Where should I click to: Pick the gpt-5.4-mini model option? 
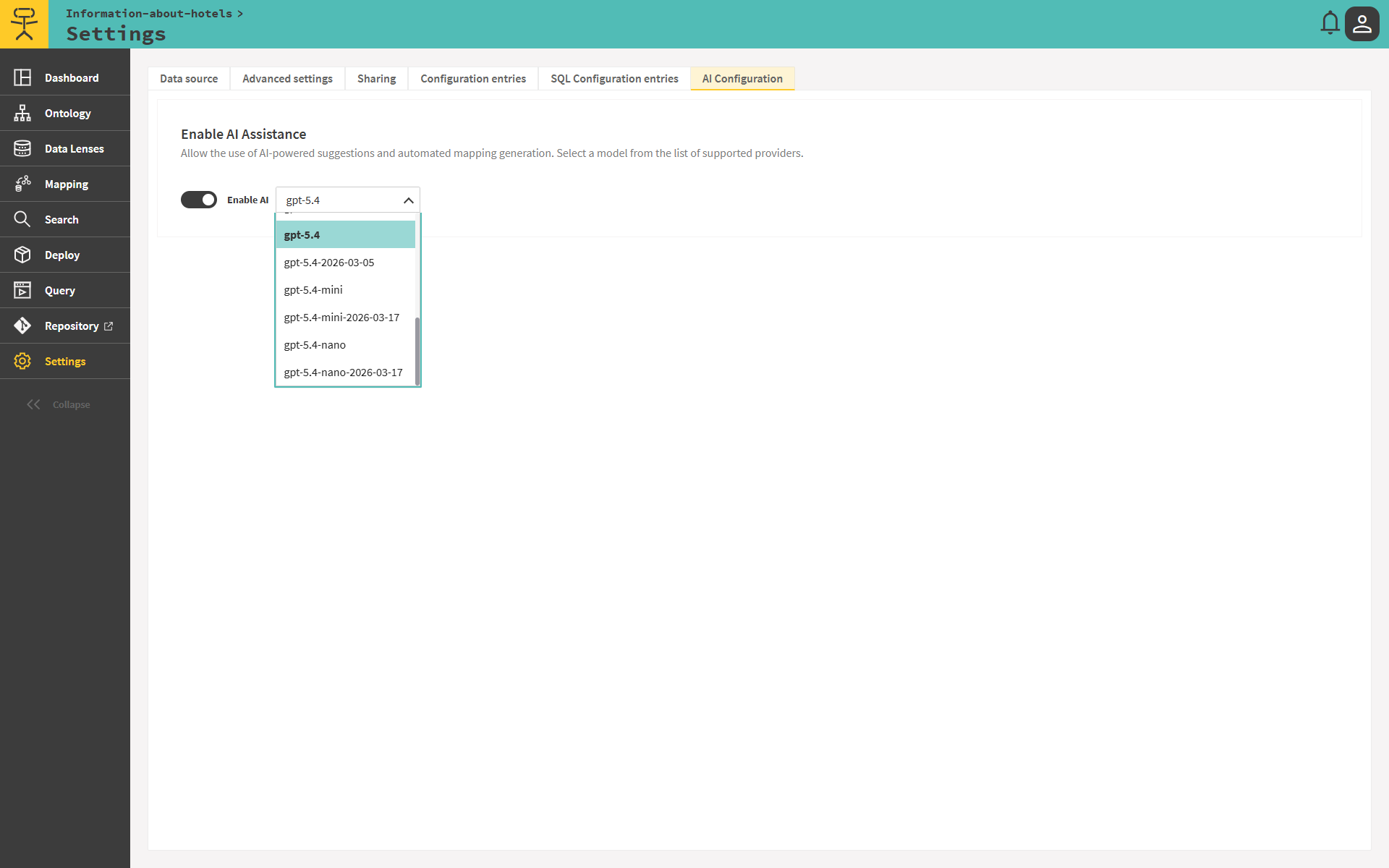[x=346, y=290]
